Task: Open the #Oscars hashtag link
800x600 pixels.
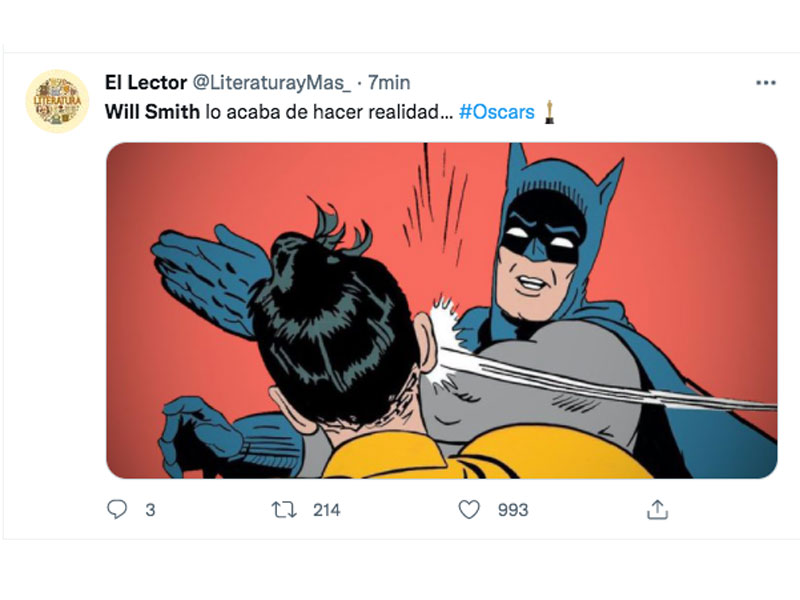Action: click(496, 111)
